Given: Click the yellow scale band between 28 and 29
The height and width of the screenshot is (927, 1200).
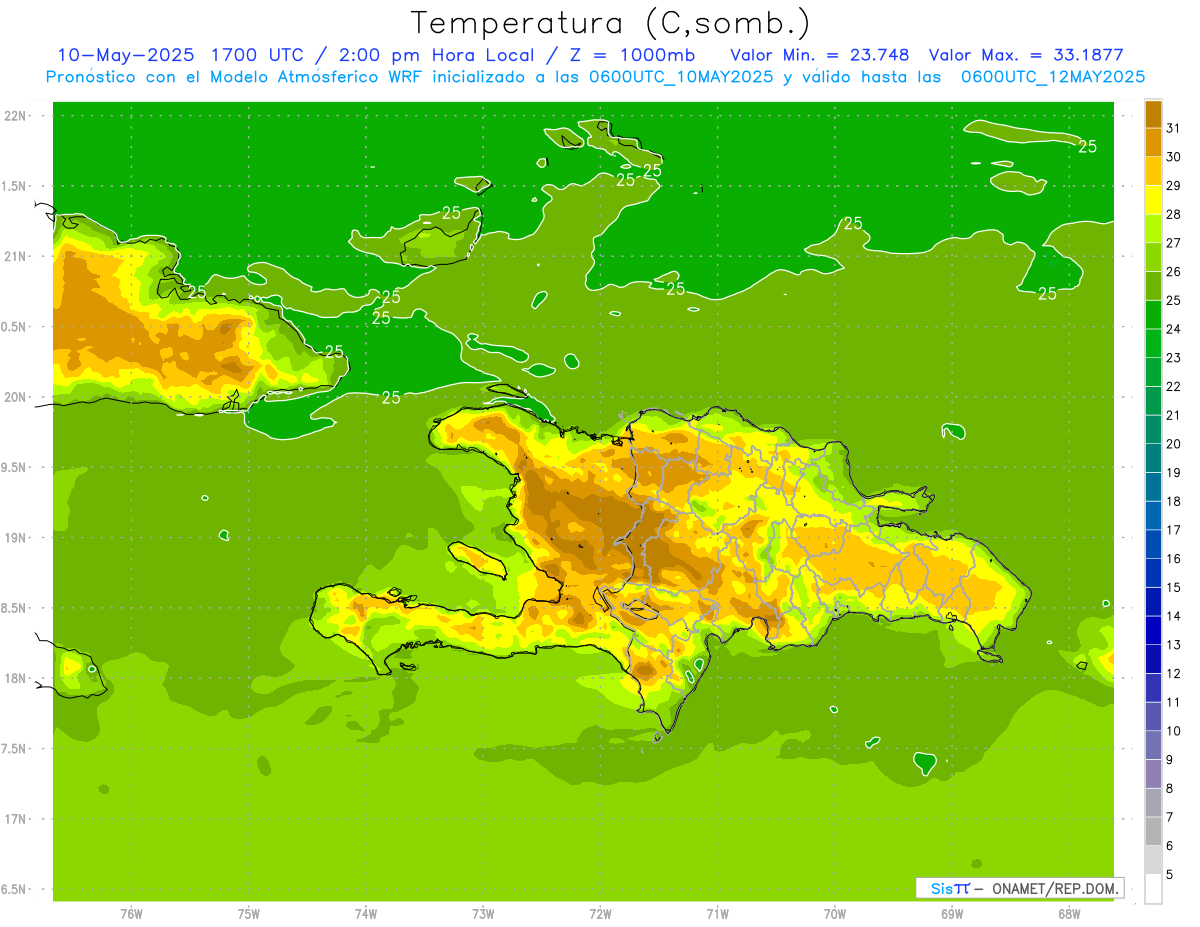Looking at the screenshot, I should pyautogui.click(x=1153, y=200).
